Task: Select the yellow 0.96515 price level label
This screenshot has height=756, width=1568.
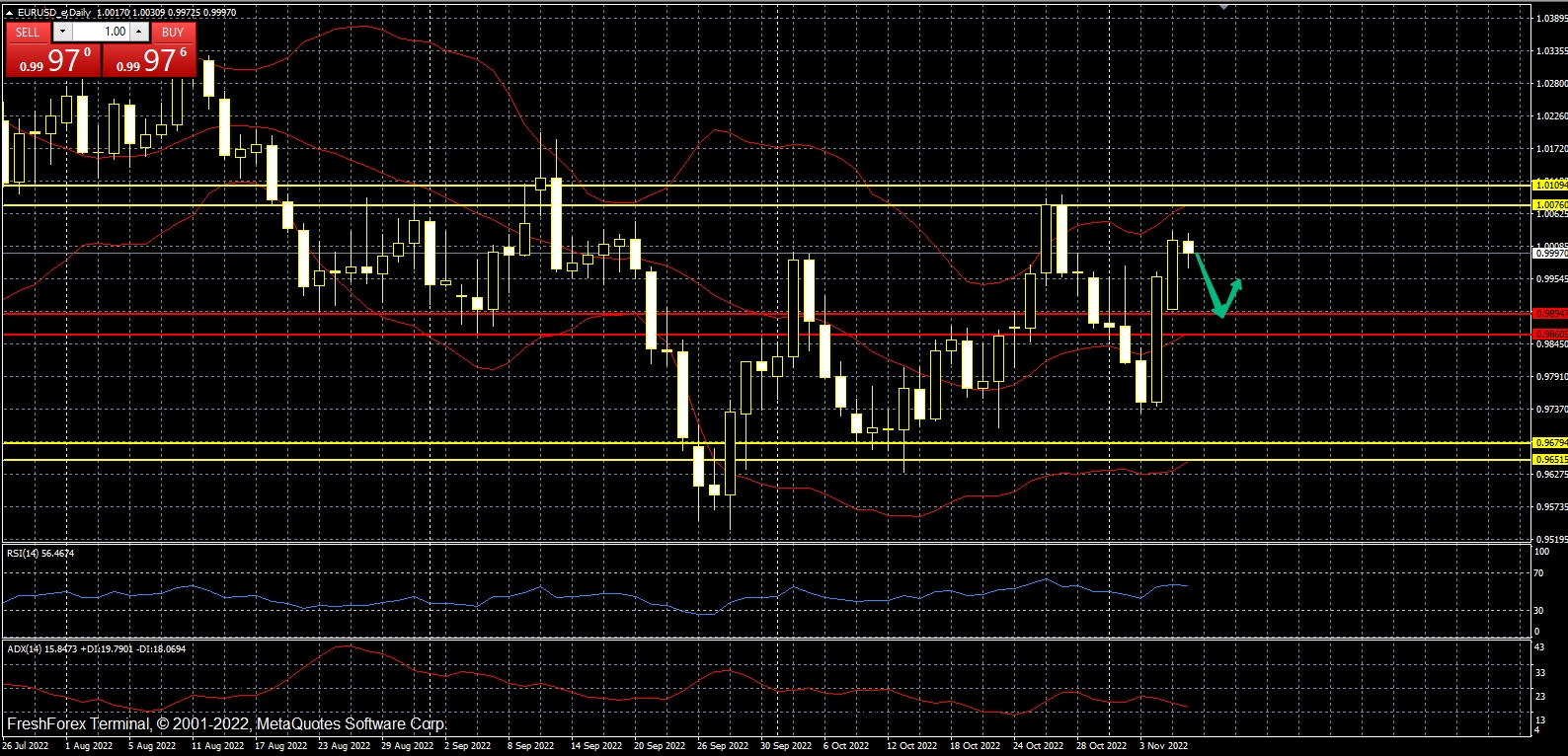Action: [1549, 460]
